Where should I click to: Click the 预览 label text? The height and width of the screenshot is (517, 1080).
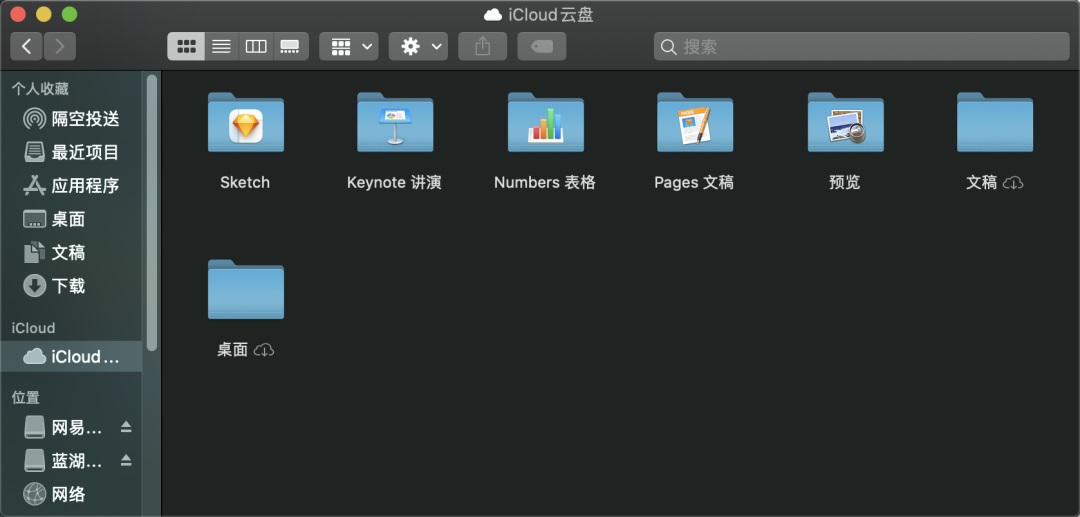[x=845, y=182]
